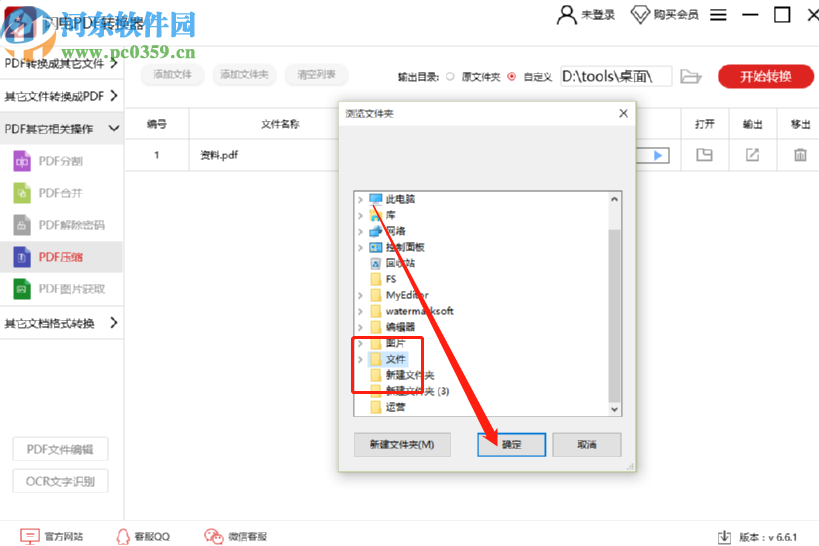This screenshot has width=819, height=546.
Task: Select the 新建文件夹 folder
Action: tap(410, 375)
